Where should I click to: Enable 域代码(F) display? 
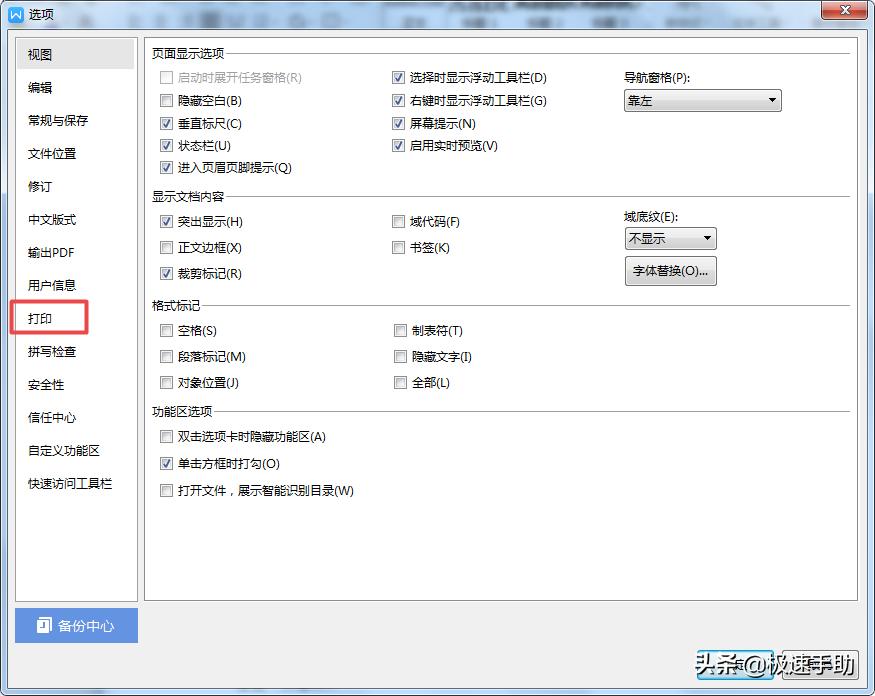tap(399, 221)
